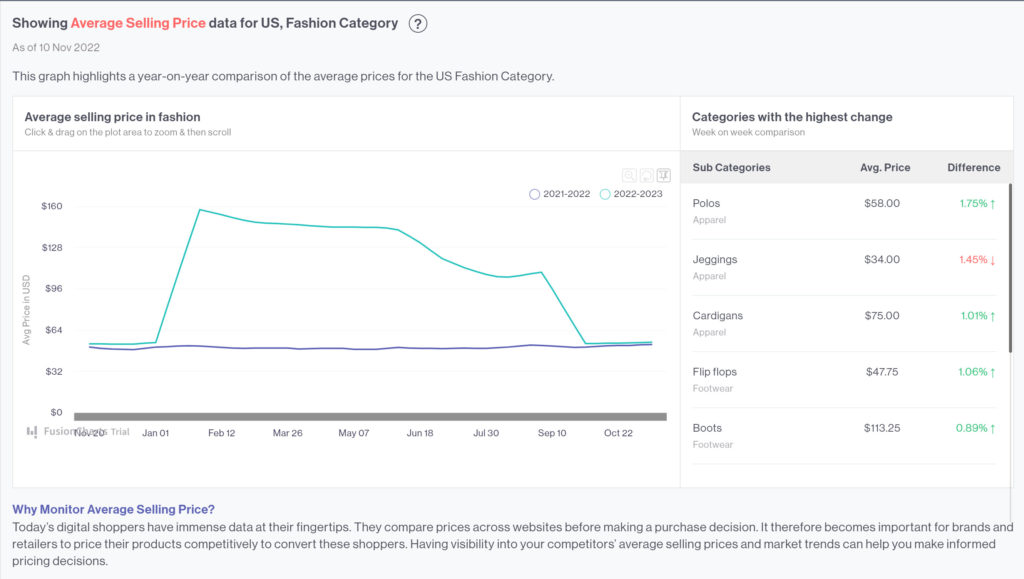The width and height of the screenshot is (1024, 579).
Task: Click the FusionCharts Trial watermark
Action: point(78,432)
